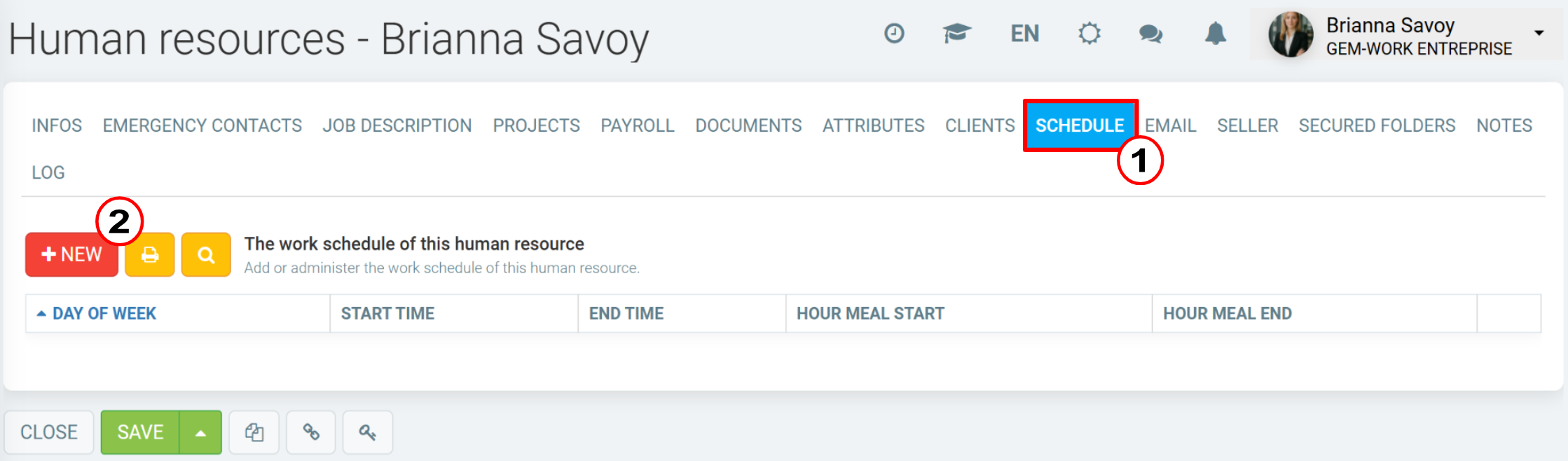This screenshot has height=461, width=1568.
Task: Open the SECURED FOLDERS tab
Action: pos(1377,125)
